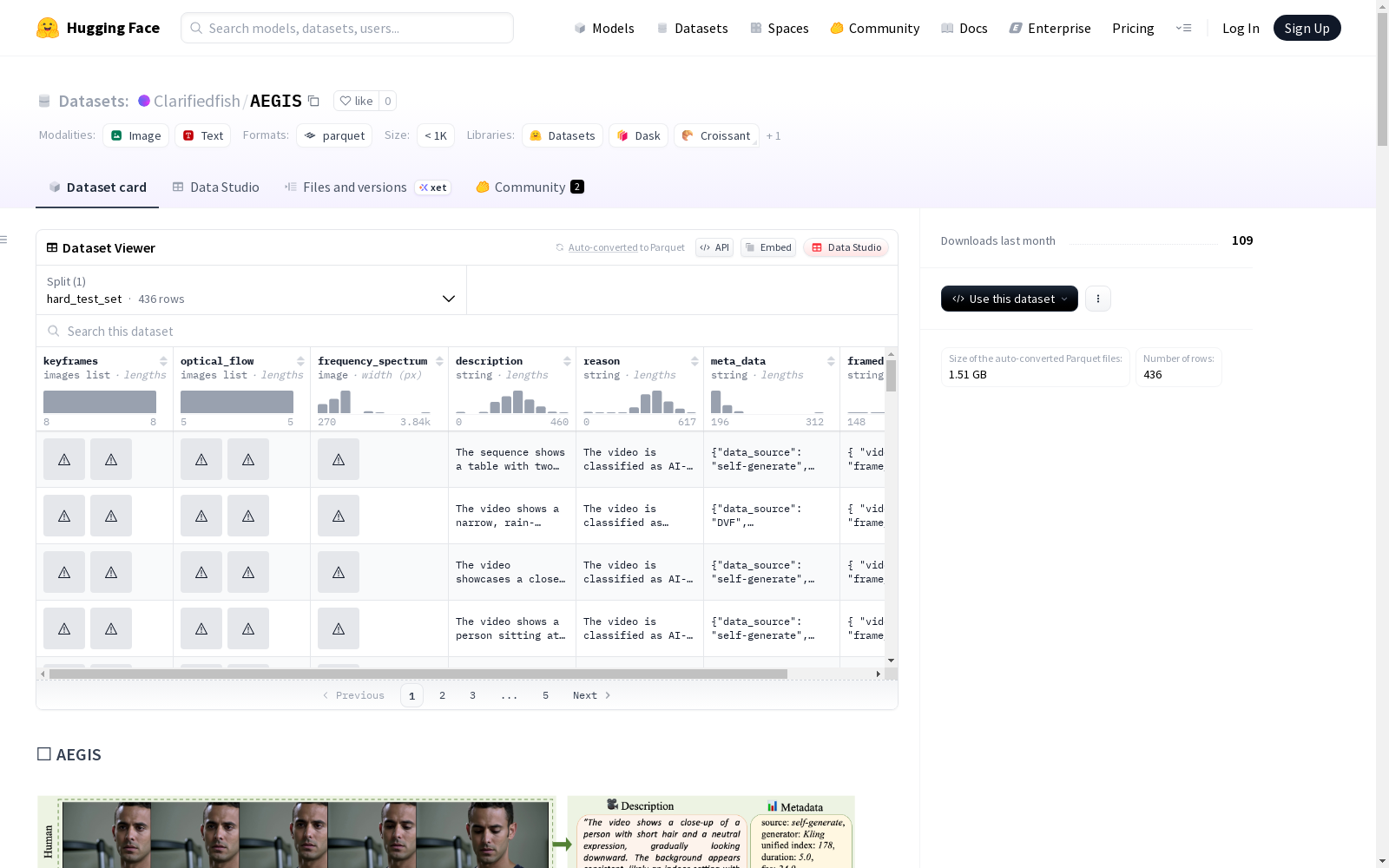1389x868 pixels.
Task: Select the Datasets library tag
Action: click(563, 135)
